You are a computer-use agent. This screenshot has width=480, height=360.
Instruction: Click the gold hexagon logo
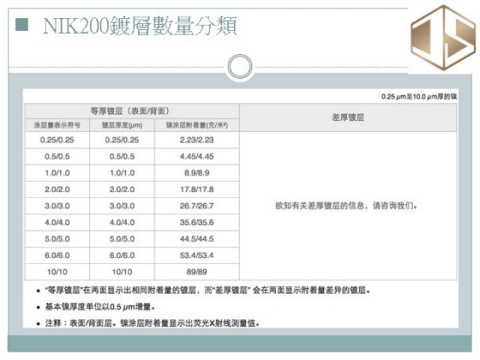pos(443,37)
